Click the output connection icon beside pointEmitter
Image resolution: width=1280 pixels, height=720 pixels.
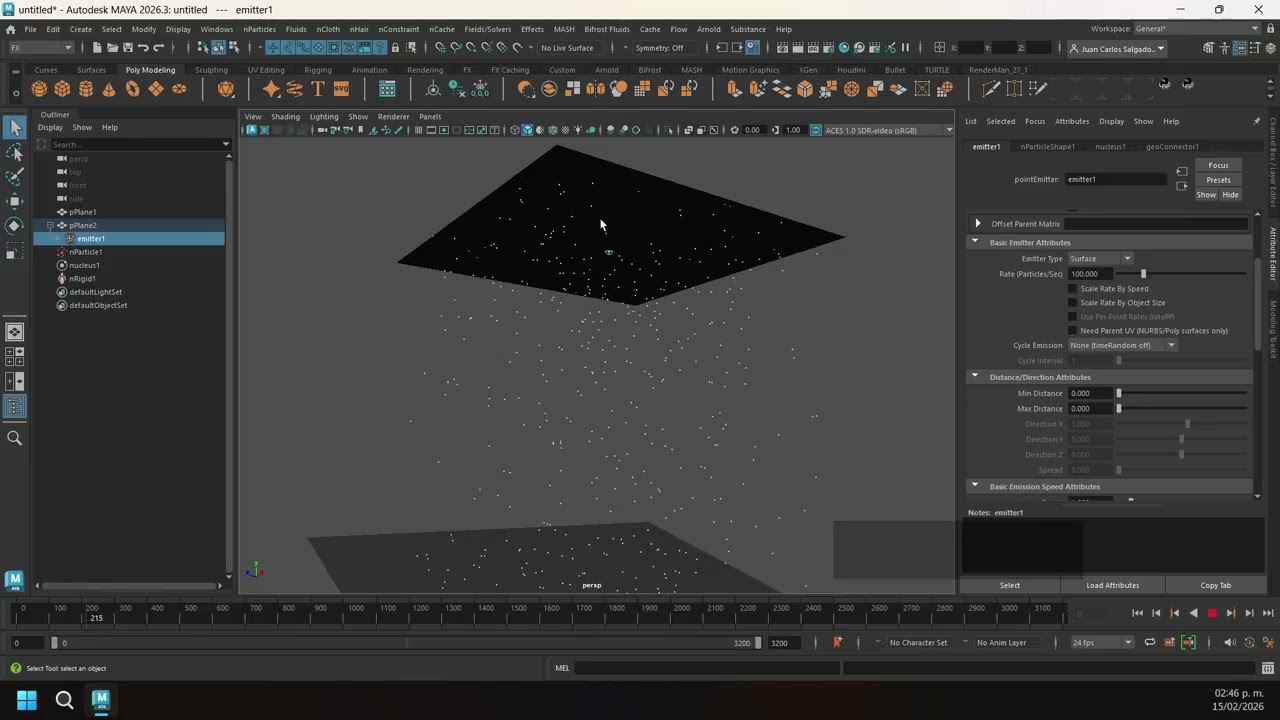(x=1181, y=186)
